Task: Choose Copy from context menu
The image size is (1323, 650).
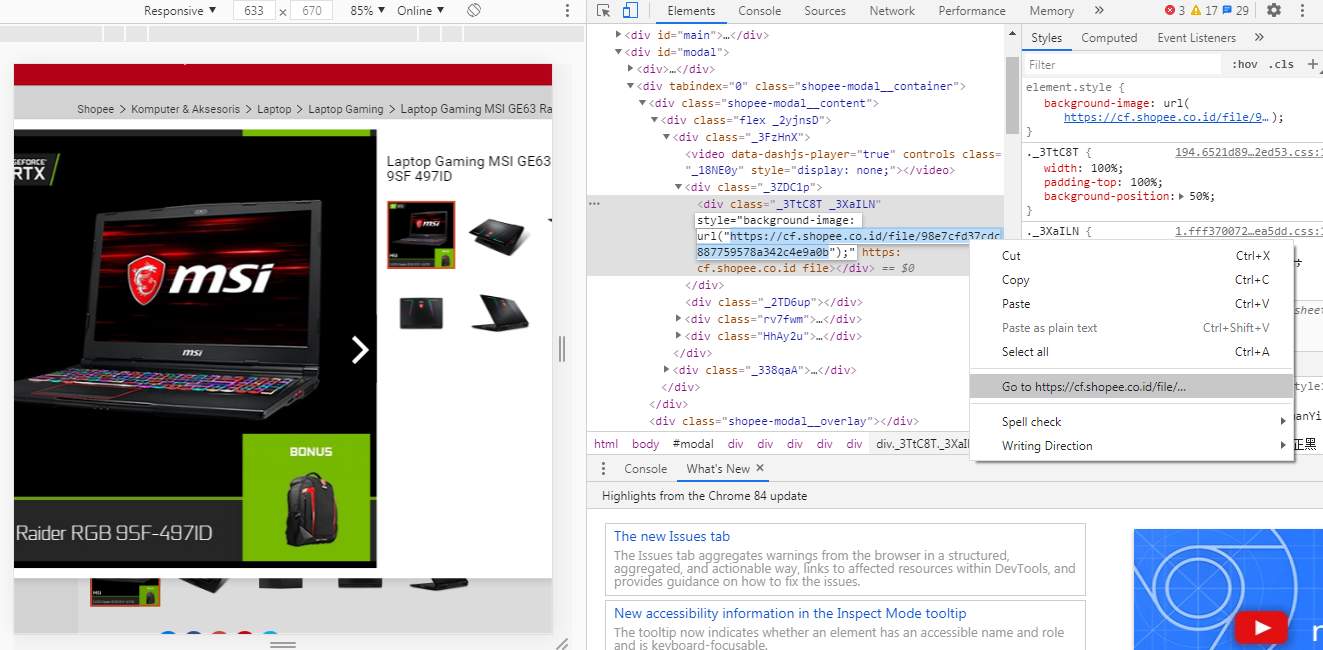Action: (x=1133, y=280)
